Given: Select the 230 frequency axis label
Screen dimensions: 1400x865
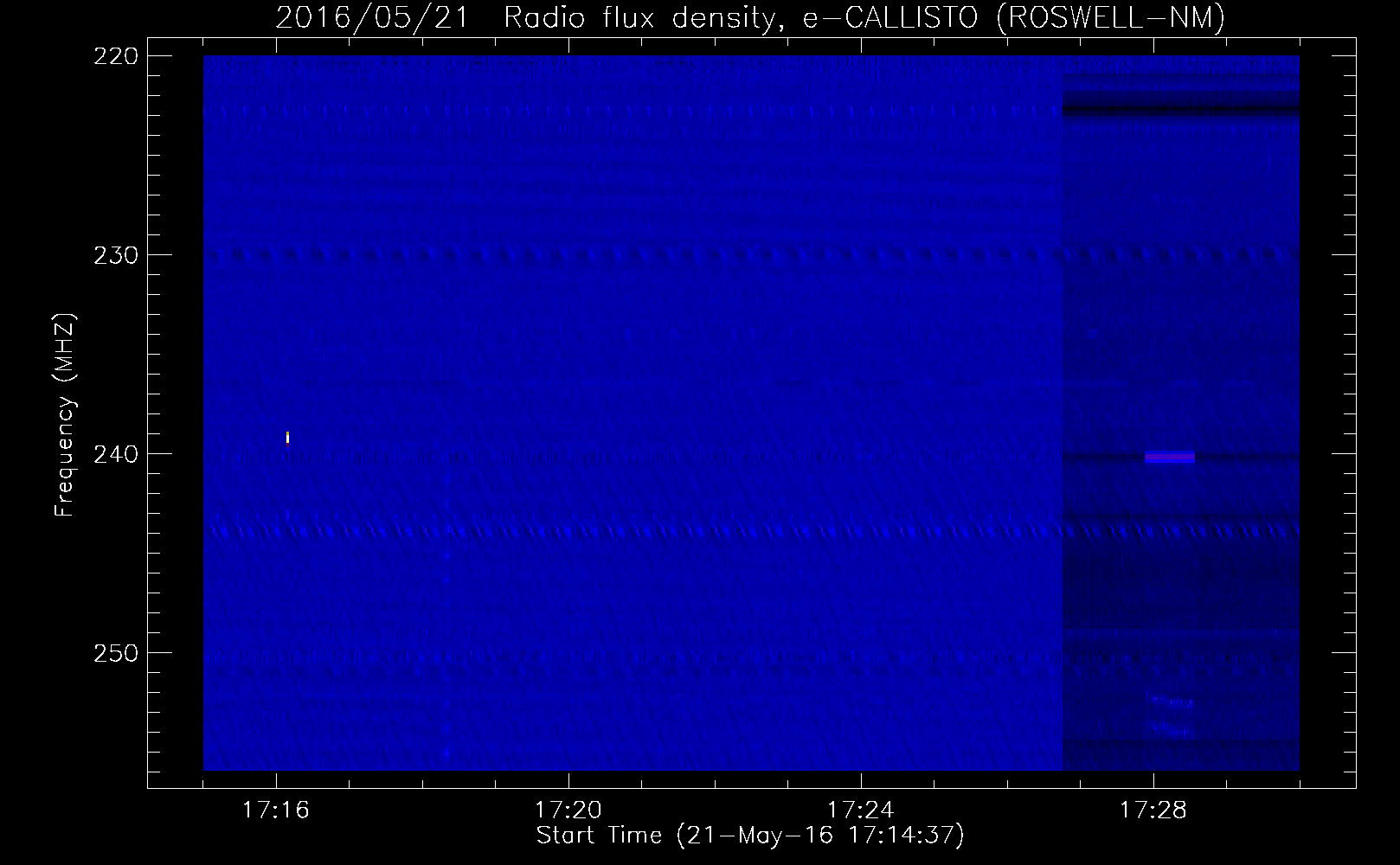Looking at the screenshot, I should click(116, 255).
